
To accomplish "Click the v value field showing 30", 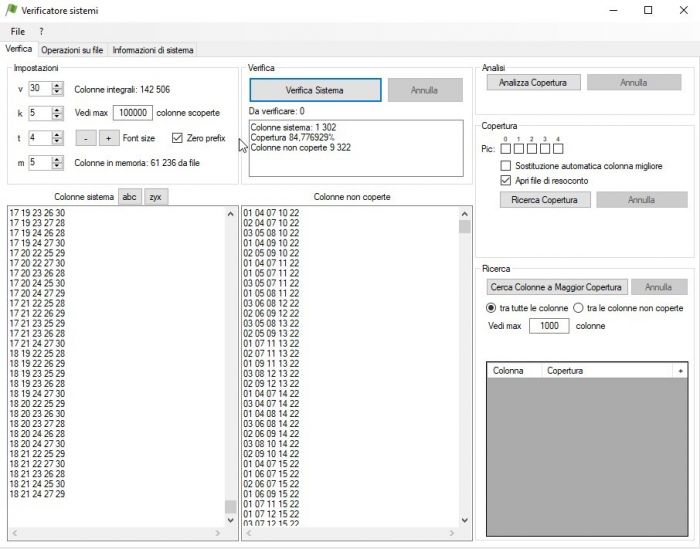I will point(40,88).
